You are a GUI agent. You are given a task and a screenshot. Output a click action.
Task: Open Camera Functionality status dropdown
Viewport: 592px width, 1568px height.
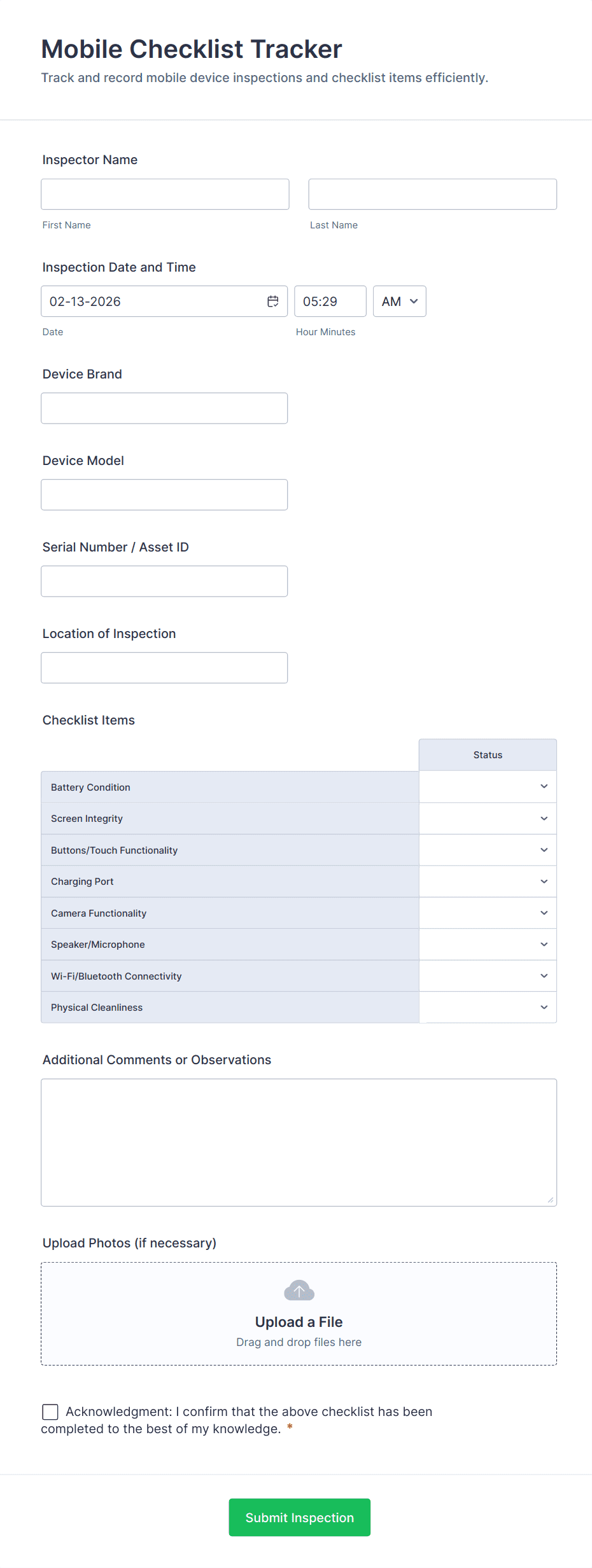tap(488, 913)
